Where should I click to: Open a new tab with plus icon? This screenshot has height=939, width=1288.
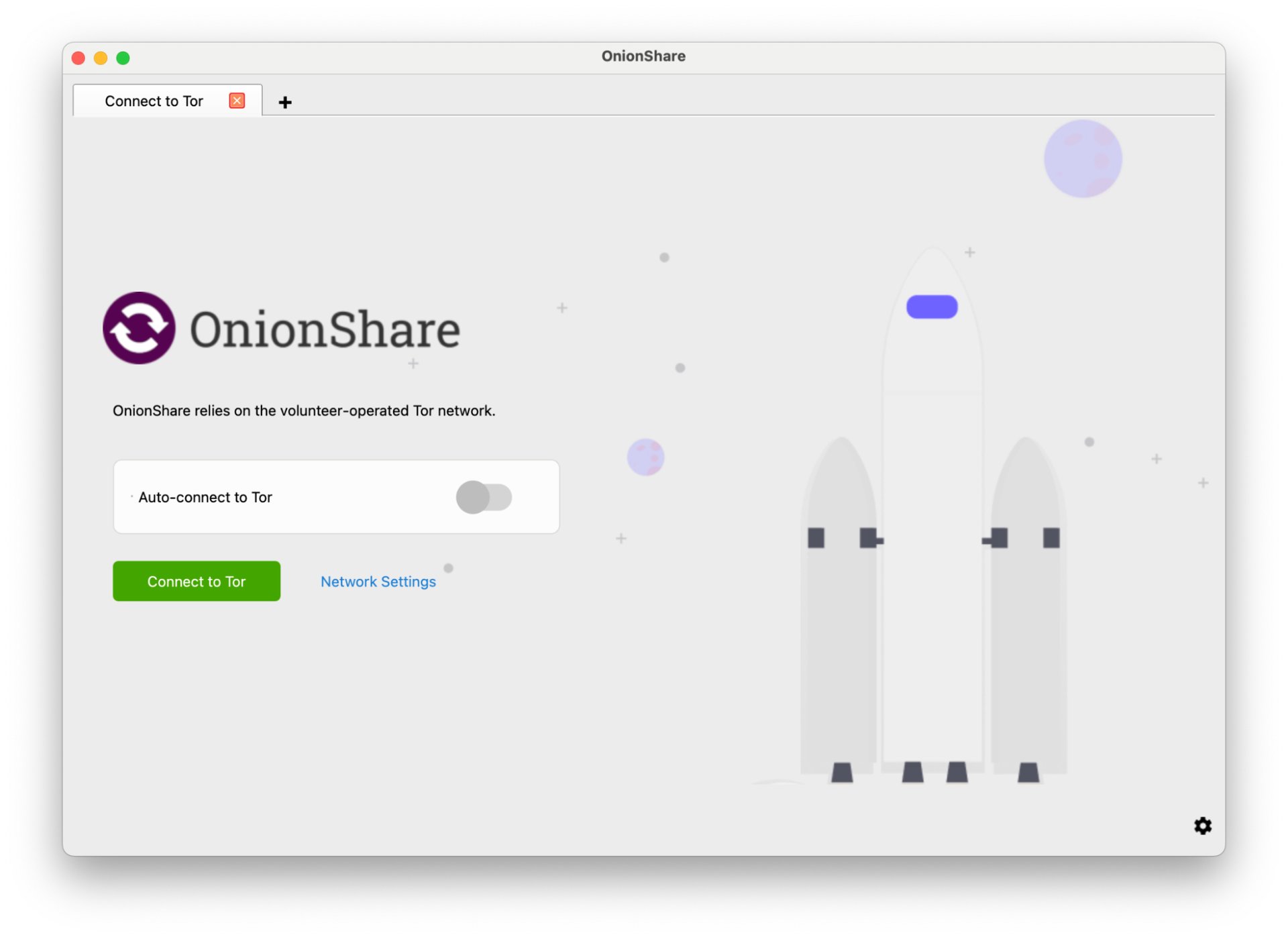pyautogui.click(x=285, y=102)
